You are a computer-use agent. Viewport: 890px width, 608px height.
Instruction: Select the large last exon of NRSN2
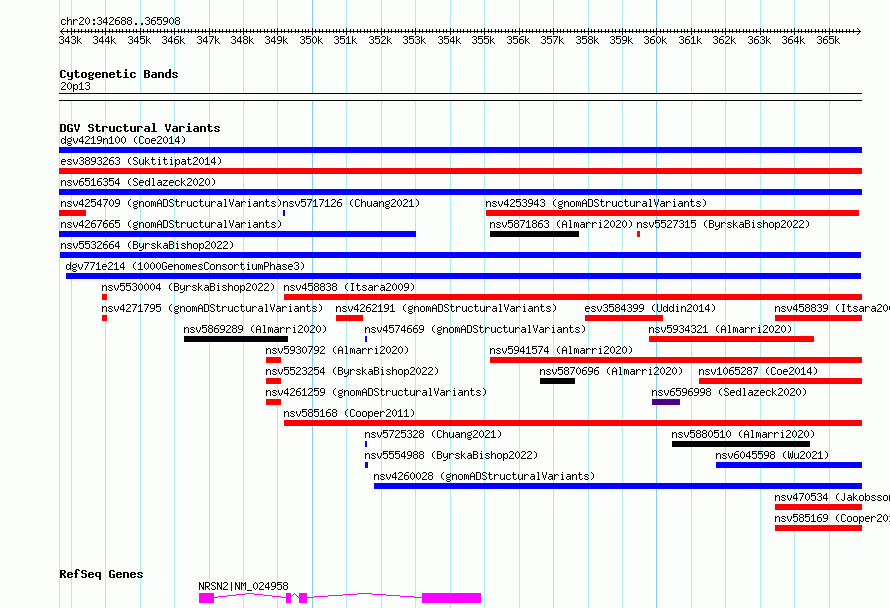point(452,598)
